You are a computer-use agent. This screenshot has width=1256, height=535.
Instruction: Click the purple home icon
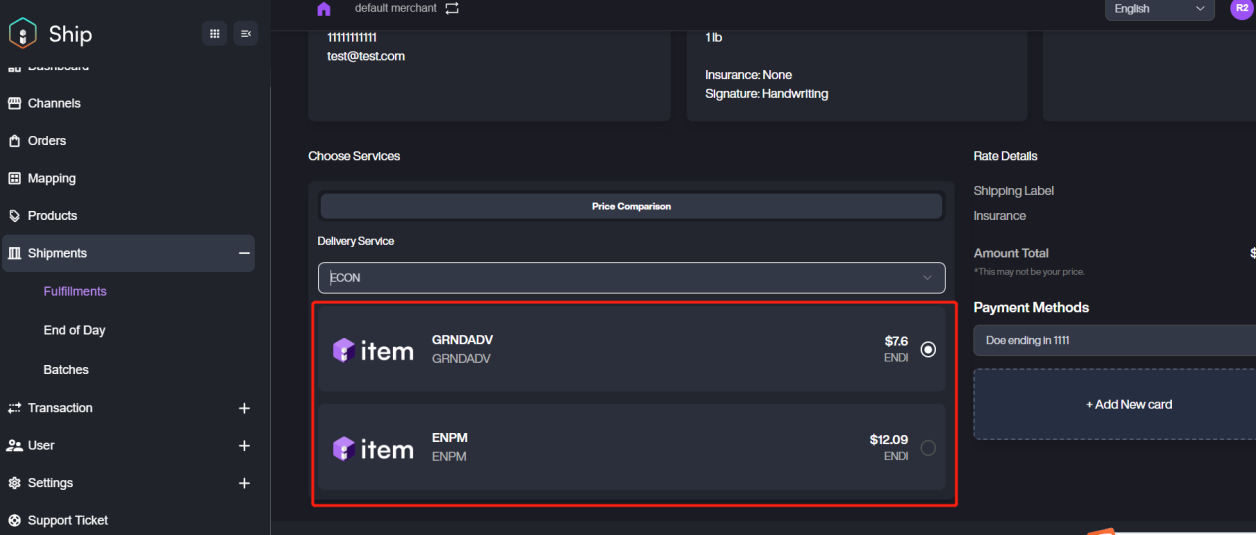(x=323, y=9)
